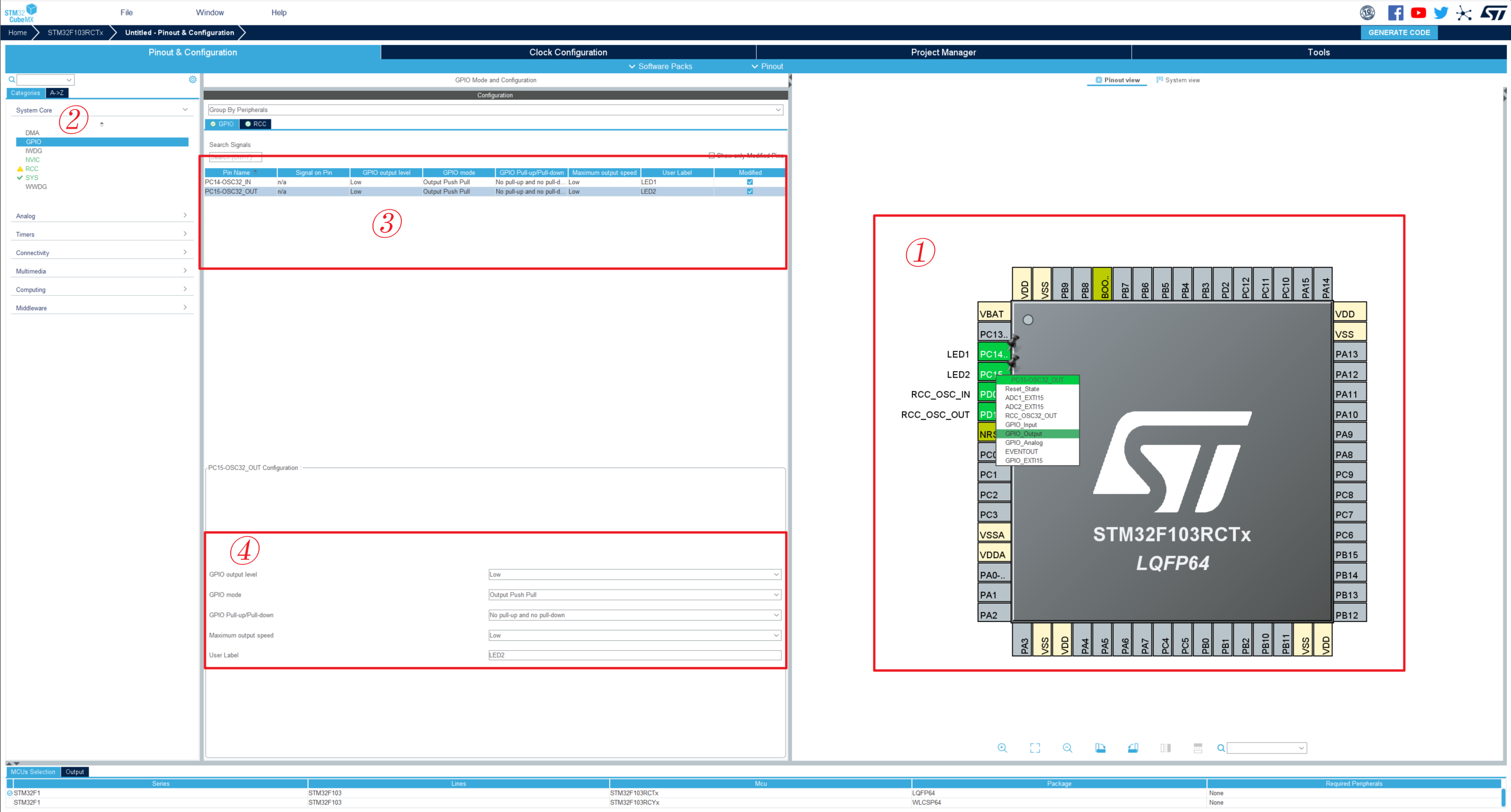Open the File menu
The height and width of the screenshot is (812, 1511).
(x=126, y=12)
